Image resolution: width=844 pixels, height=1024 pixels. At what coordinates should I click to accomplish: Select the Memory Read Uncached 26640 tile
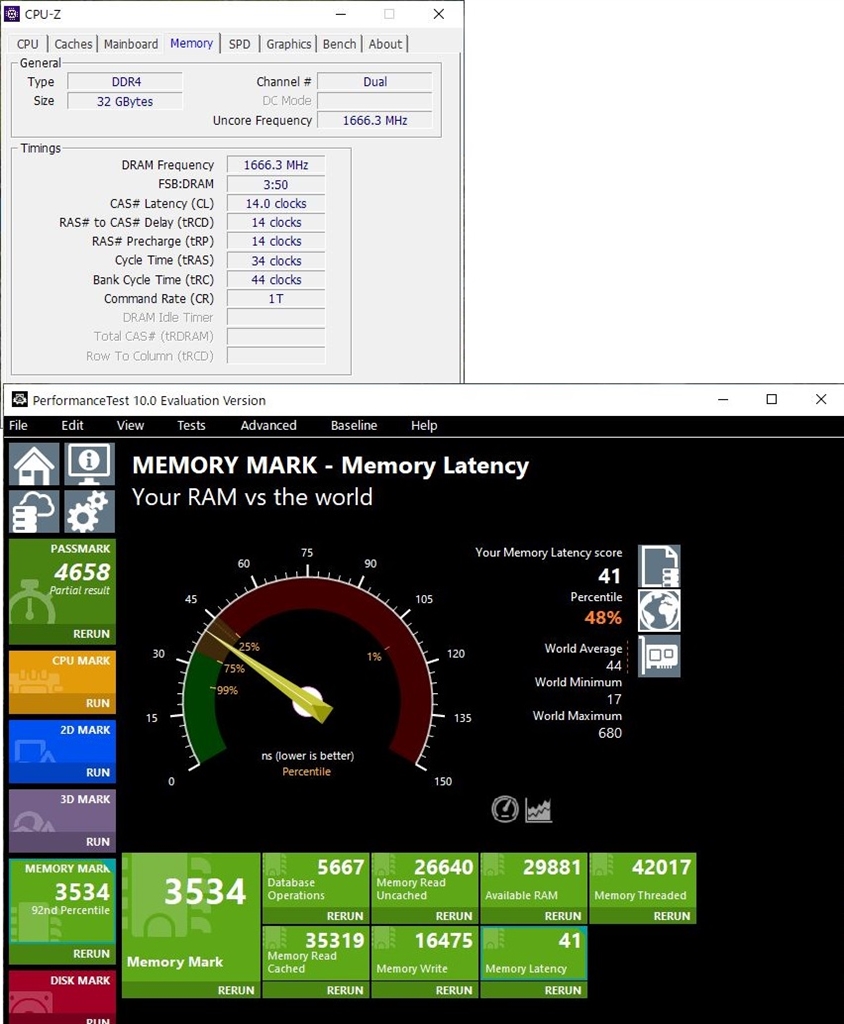[x=425, y=880]
